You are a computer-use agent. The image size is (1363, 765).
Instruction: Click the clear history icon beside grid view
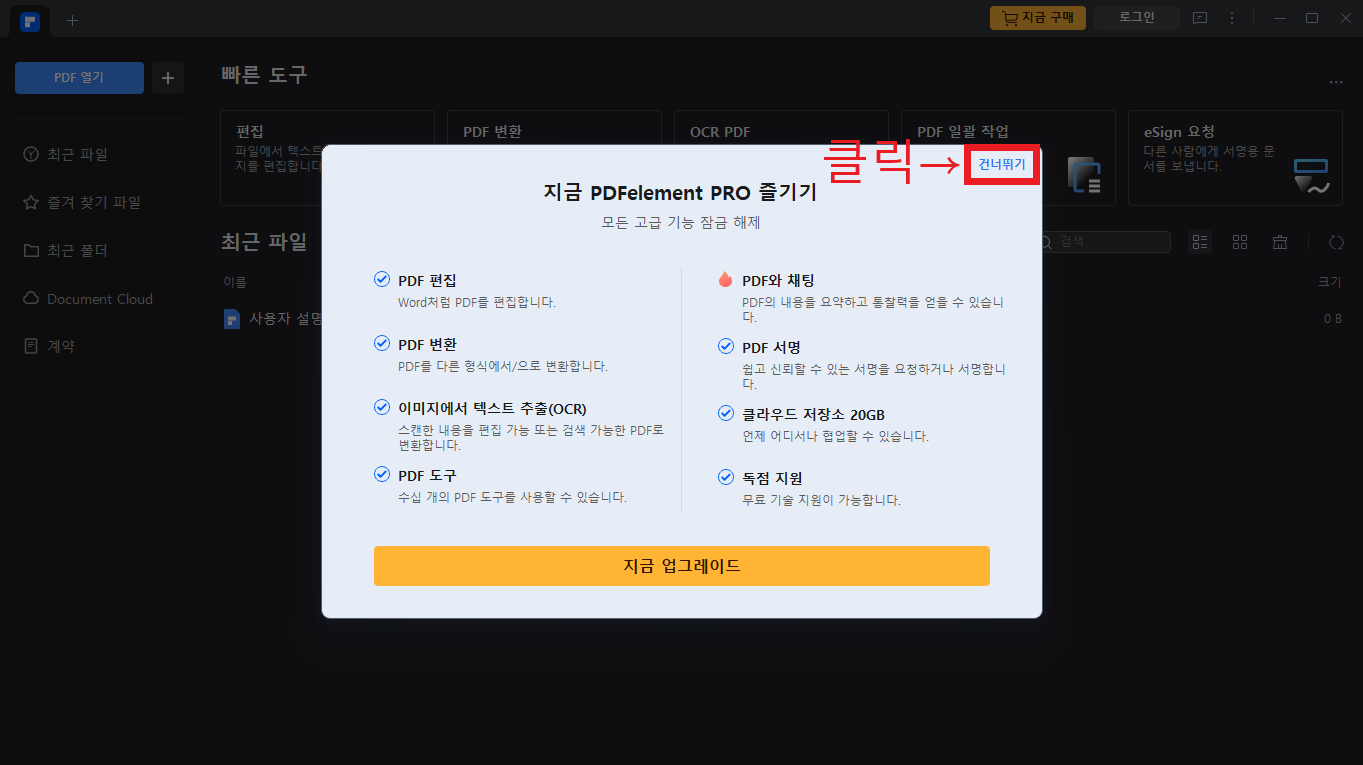pos(1280,242)
